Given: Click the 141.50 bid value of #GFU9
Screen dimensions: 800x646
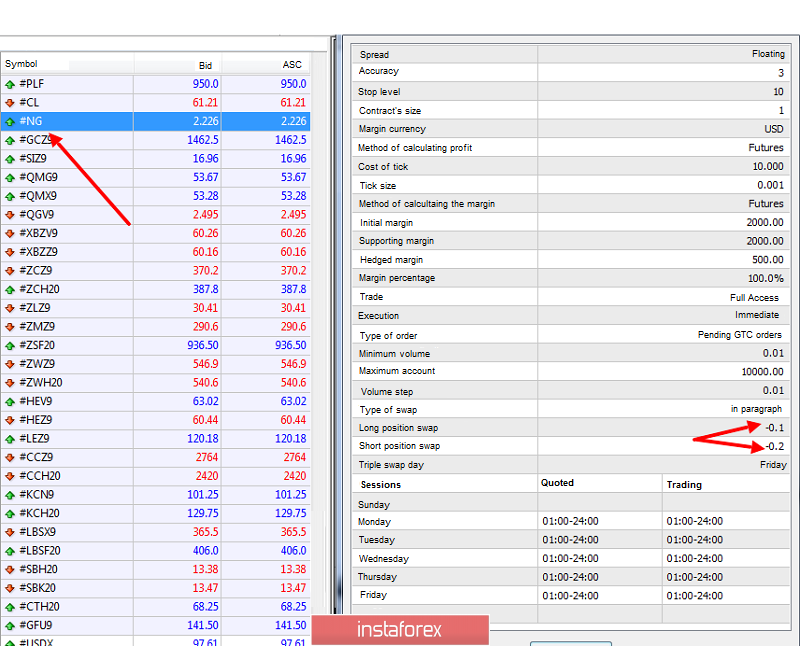Looking at the screenshot, I should coord(203,625).
